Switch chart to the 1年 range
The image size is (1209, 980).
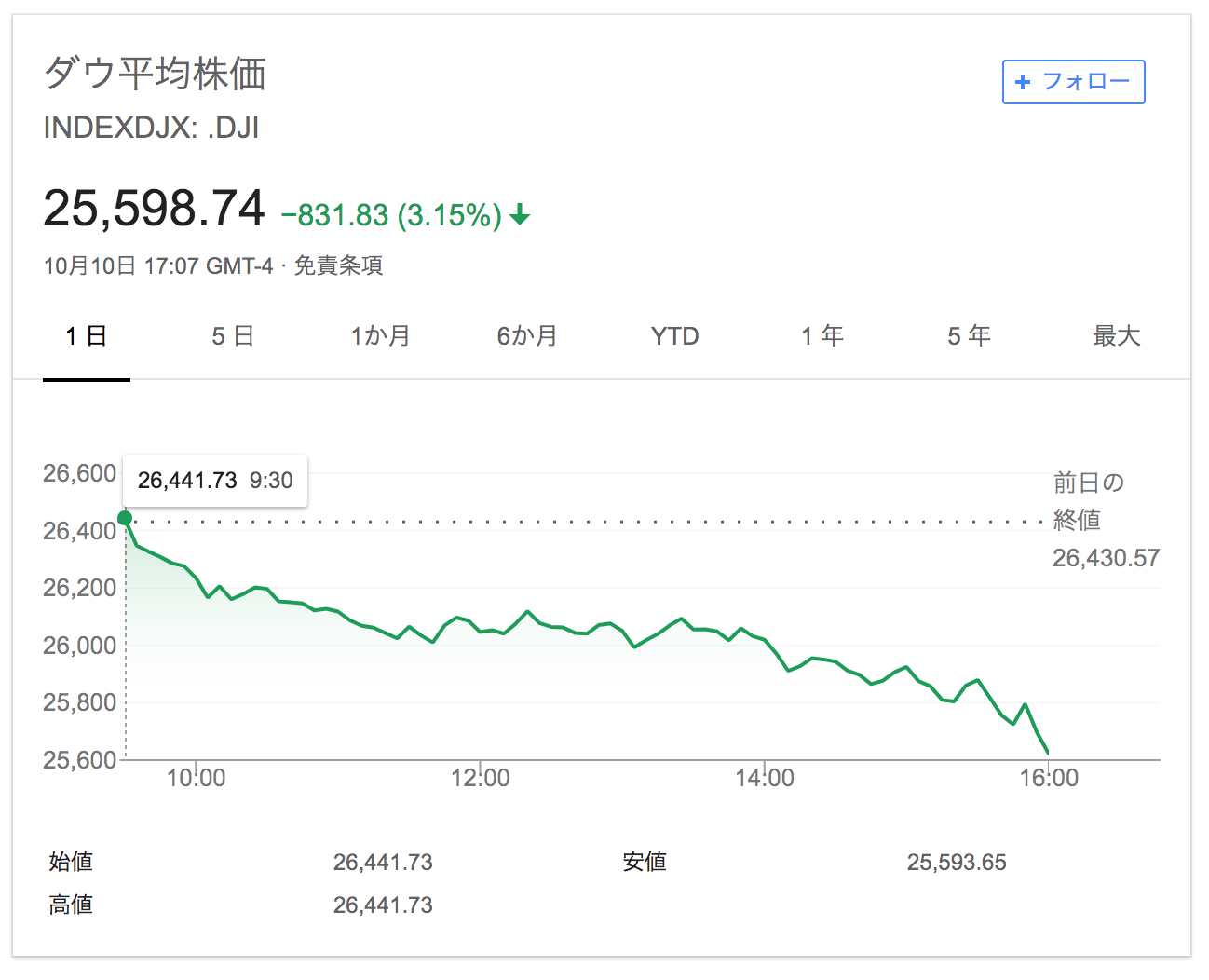822,336
